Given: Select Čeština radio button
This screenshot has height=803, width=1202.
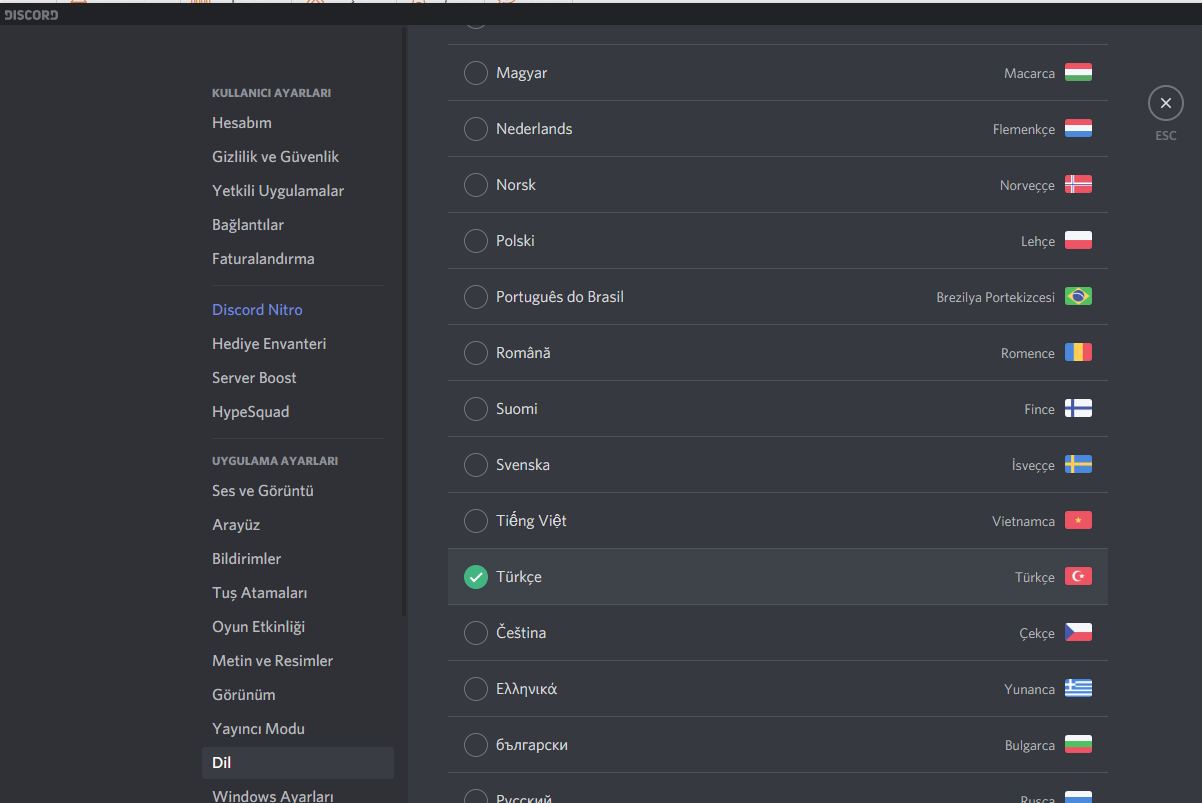Looking at the screenshot, I should [476, 633].
